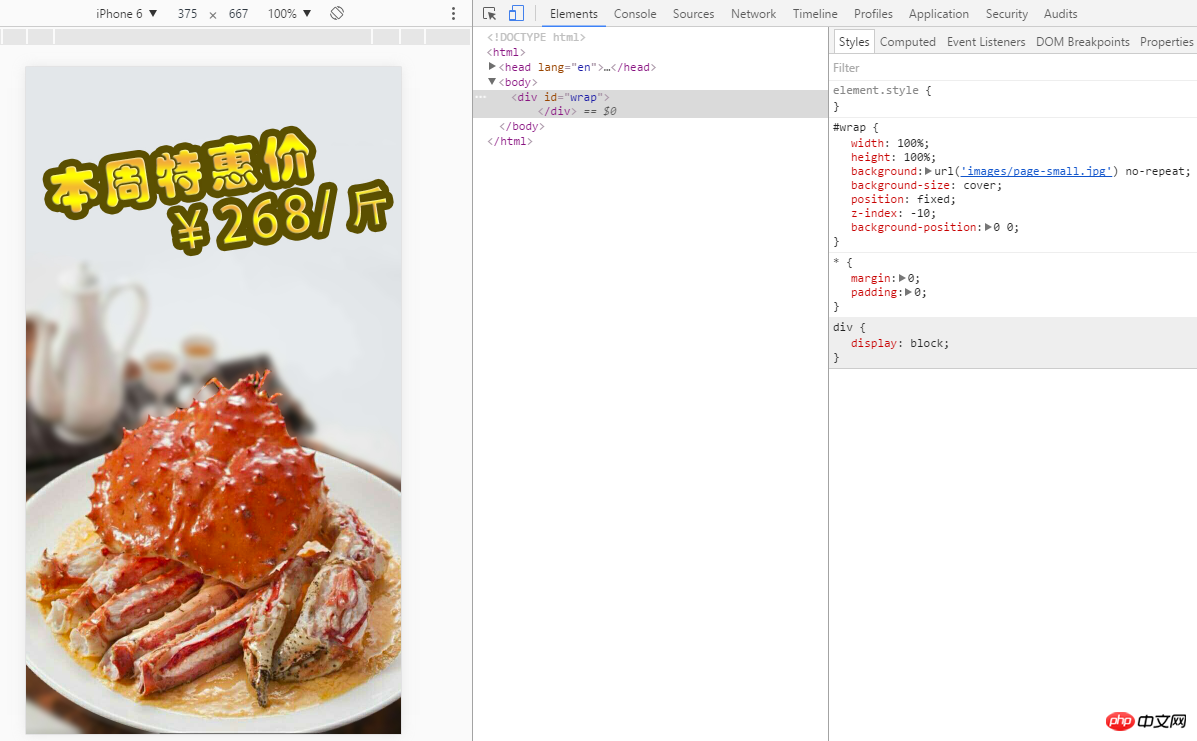Expand the background-position shorthand triangle

988,227
